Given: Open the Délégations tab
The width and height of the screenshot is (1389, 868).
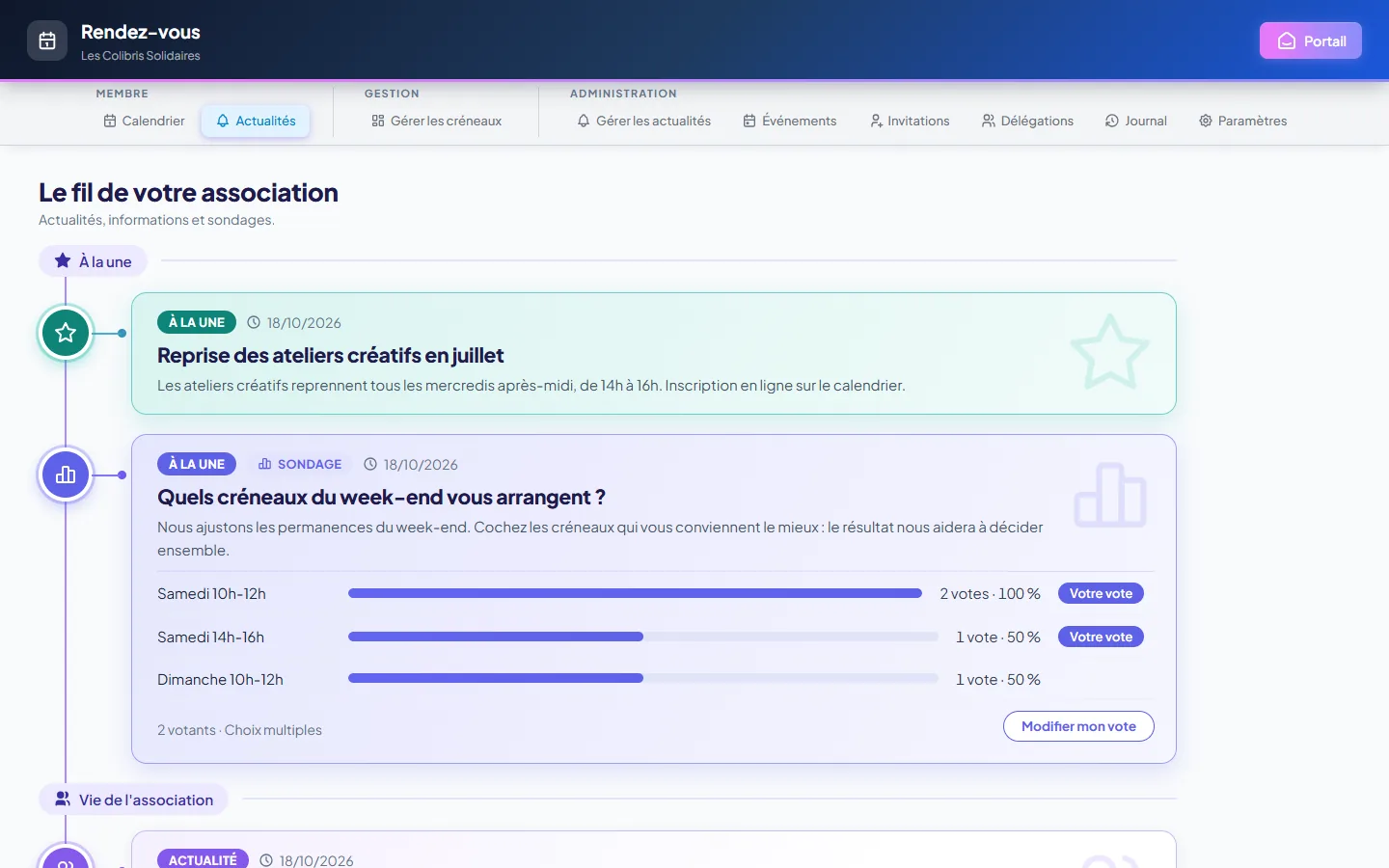Looking at the screenshot, I should [x=1027, y=121].
